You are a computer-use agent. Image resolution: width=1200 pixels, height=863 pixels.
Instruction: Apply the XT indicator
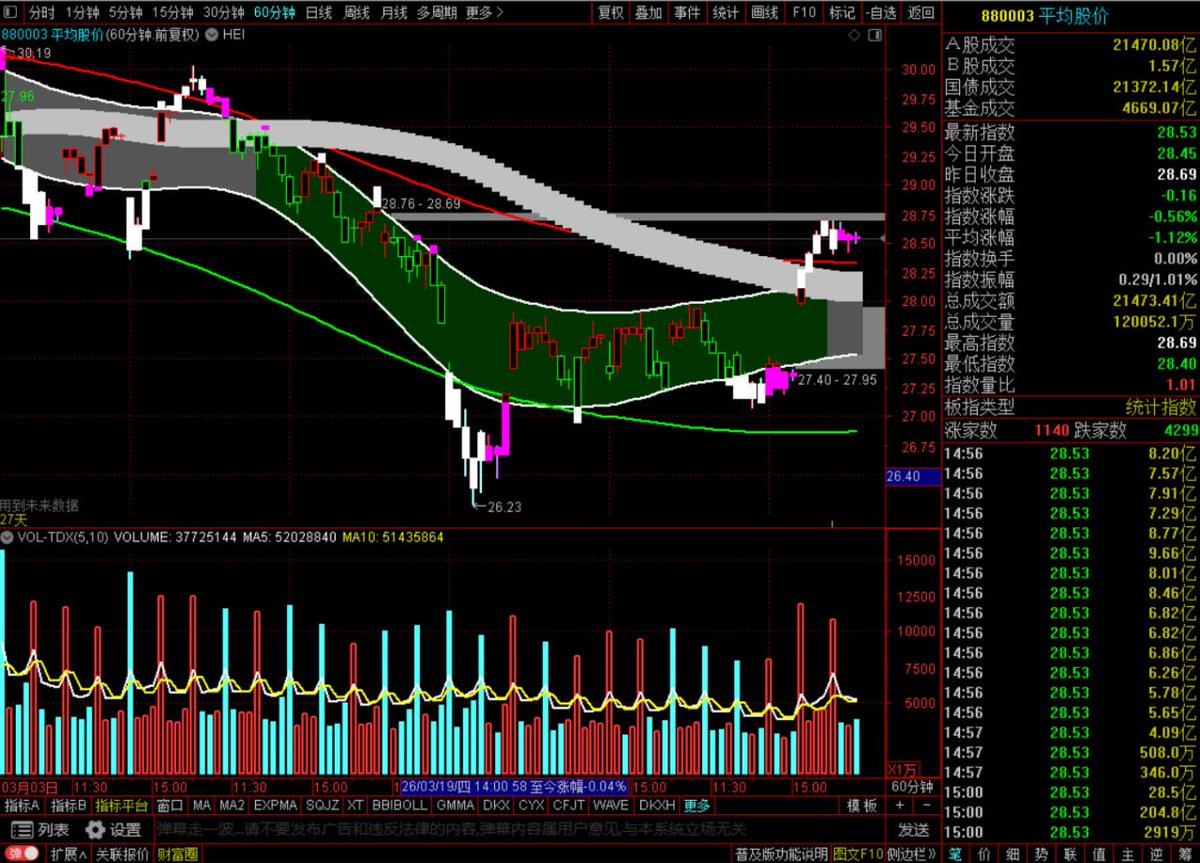(355, 806)
